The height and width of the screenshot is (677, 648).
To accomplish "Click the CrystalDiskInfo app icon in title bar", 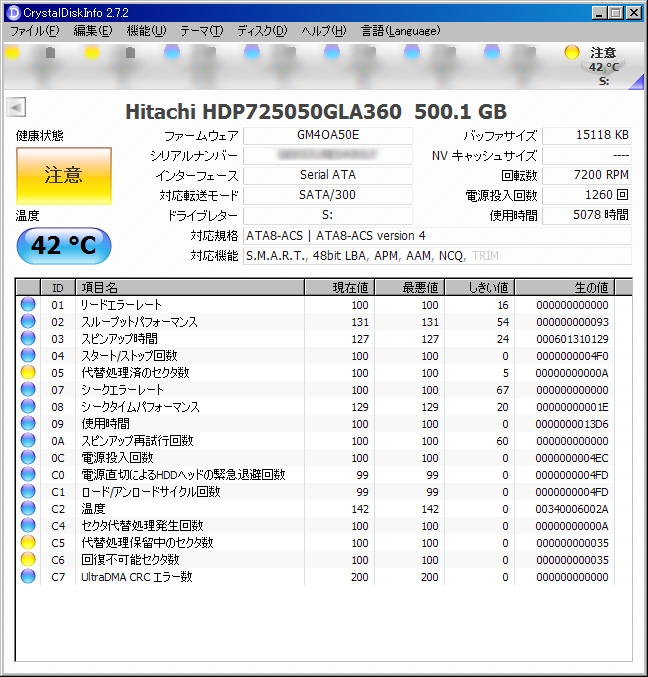I will coord(14,13).
